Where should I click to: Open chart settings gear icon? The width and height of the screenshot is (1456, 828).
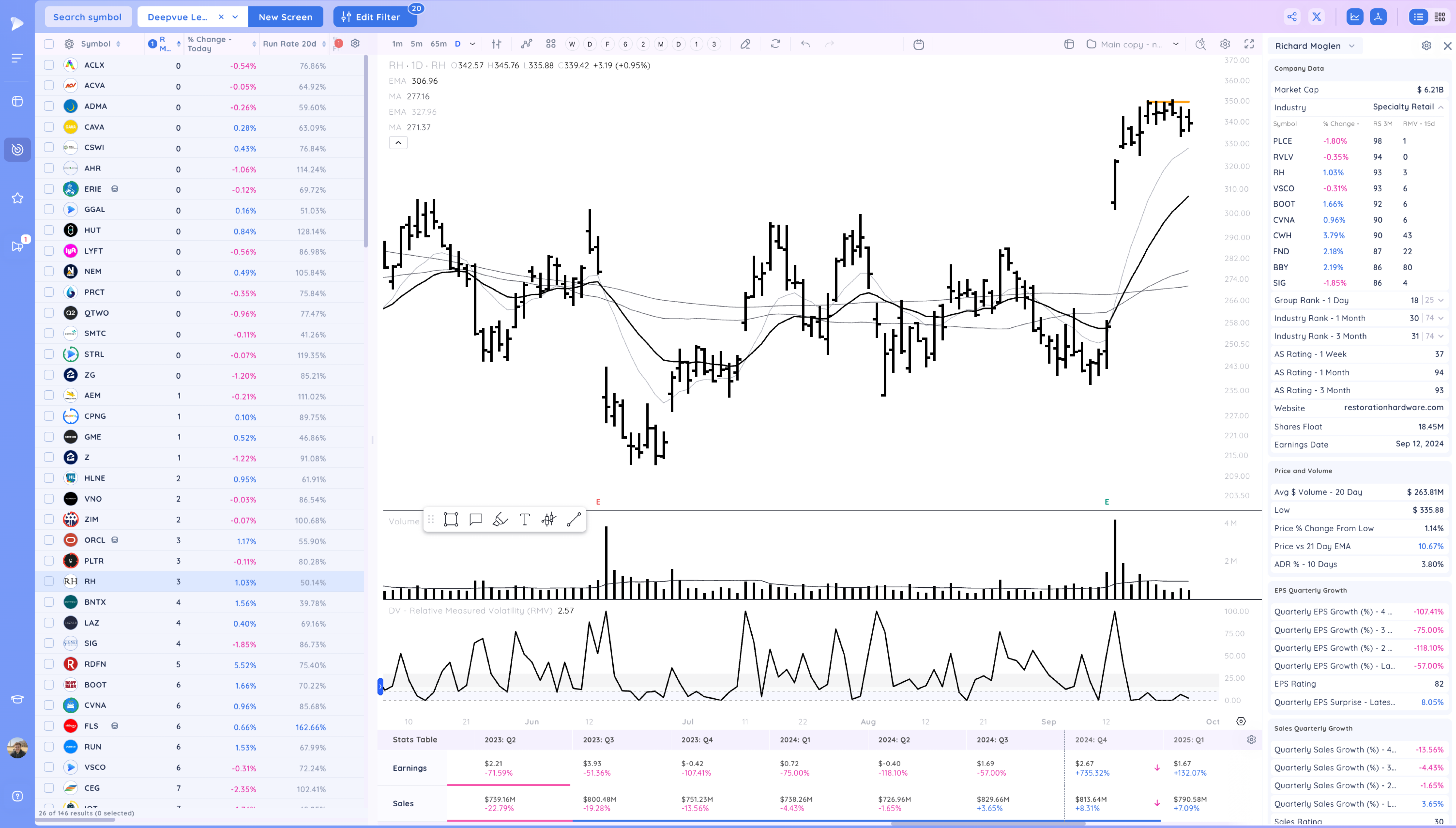click(1225, 44)
